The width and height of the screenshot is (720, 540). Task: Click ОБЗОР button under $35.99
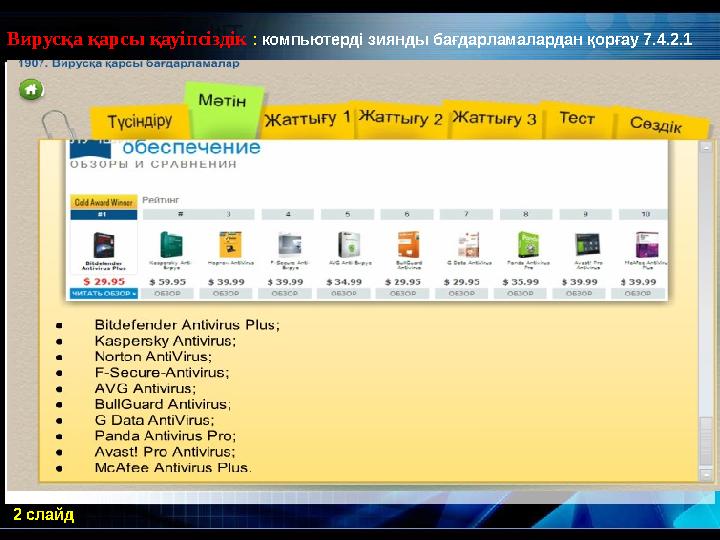pos(520,293)
